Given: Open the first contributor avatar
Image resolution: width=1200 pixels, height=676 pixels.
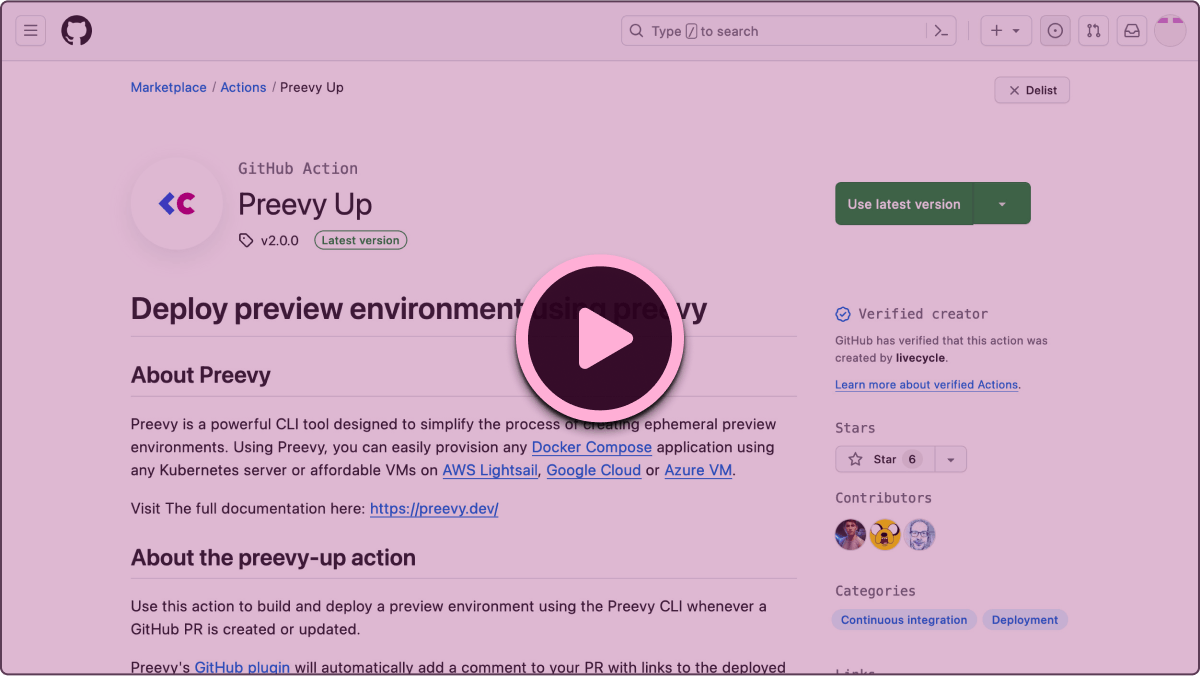Looking at the screenshot, I should point(850,535).
